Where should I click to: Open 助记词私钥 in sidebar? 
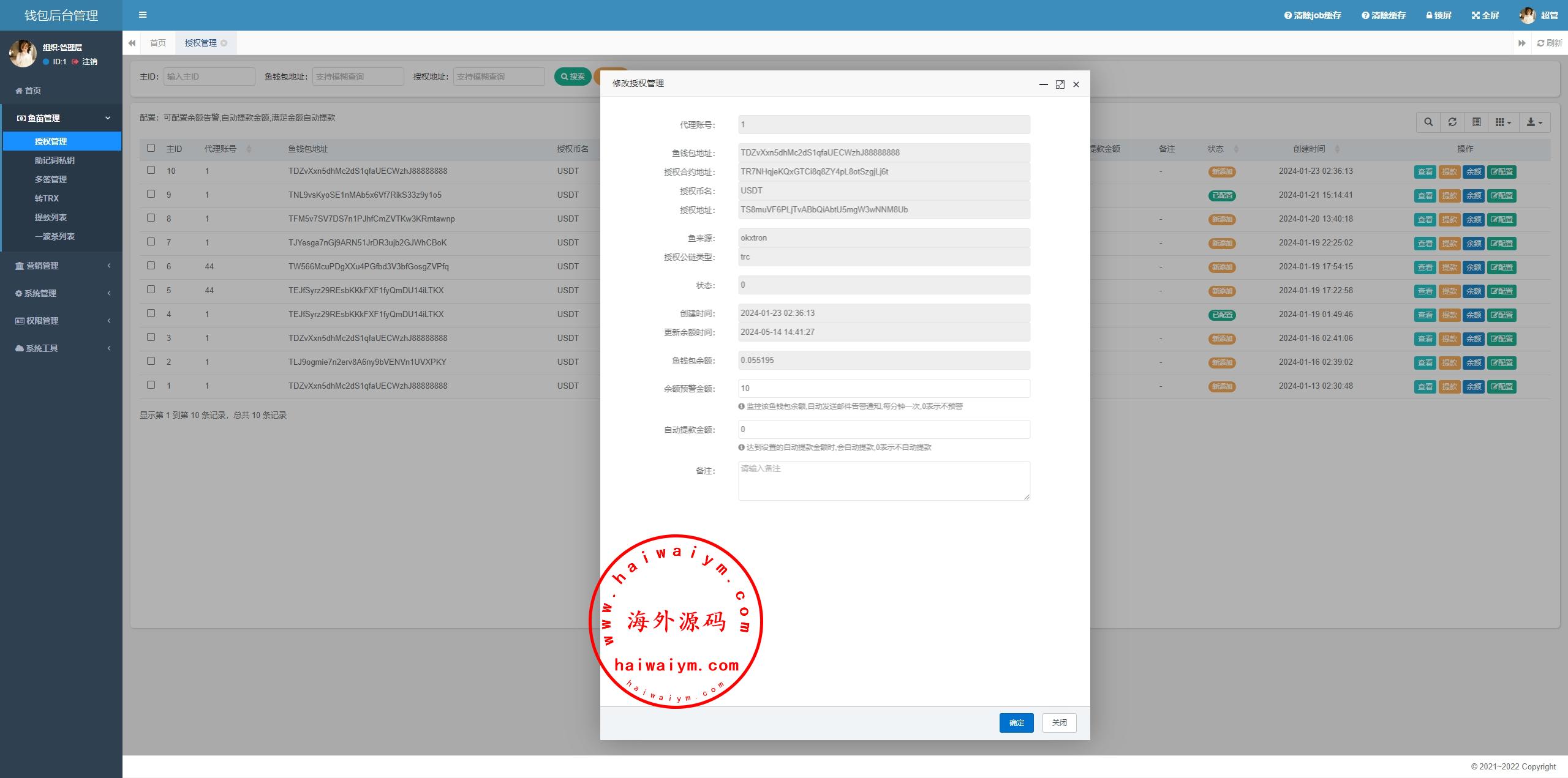pyautogui.click(x=55, y=160)
